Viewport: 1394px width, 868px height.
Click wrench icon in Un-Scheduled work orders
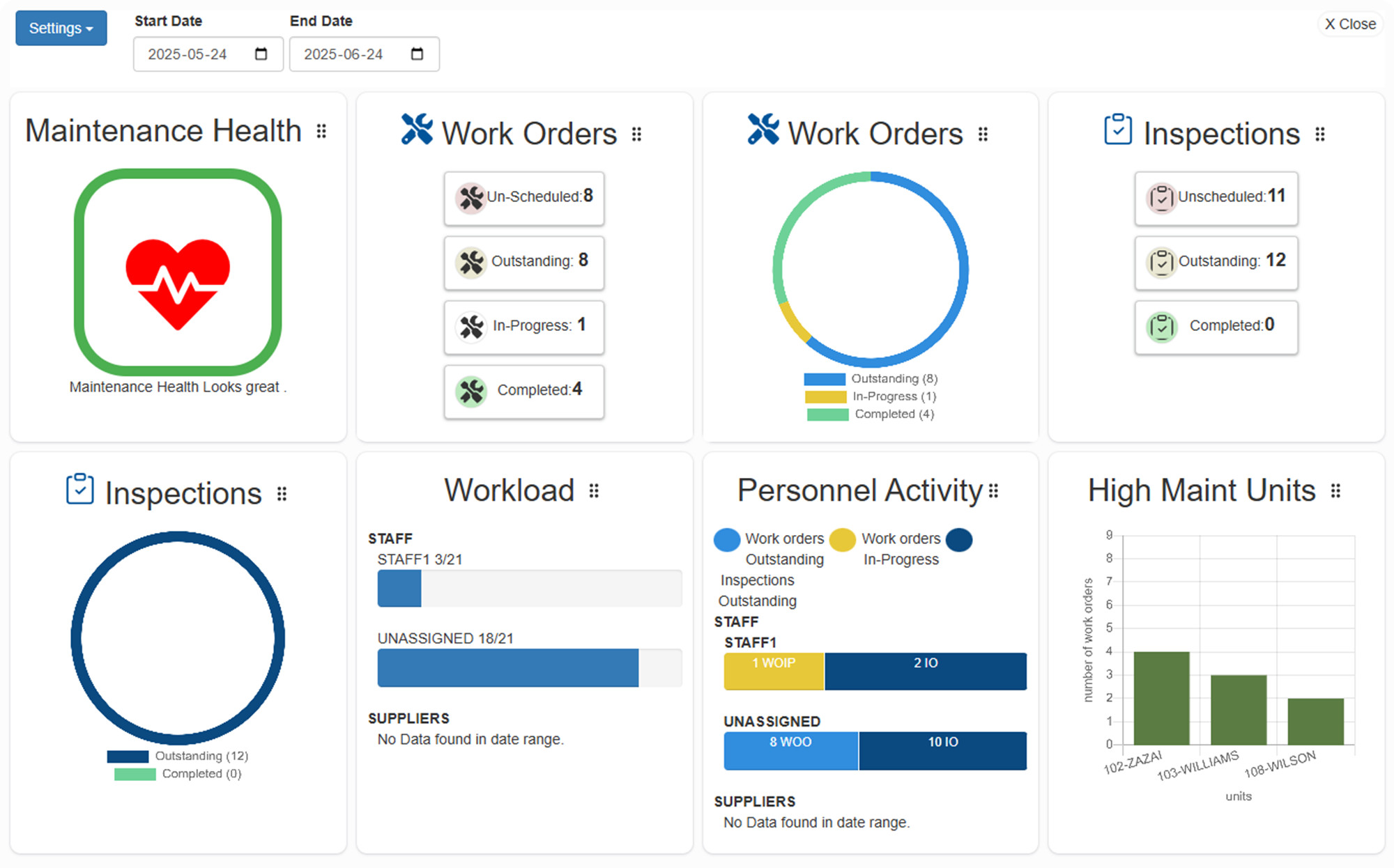coord(470,198)
